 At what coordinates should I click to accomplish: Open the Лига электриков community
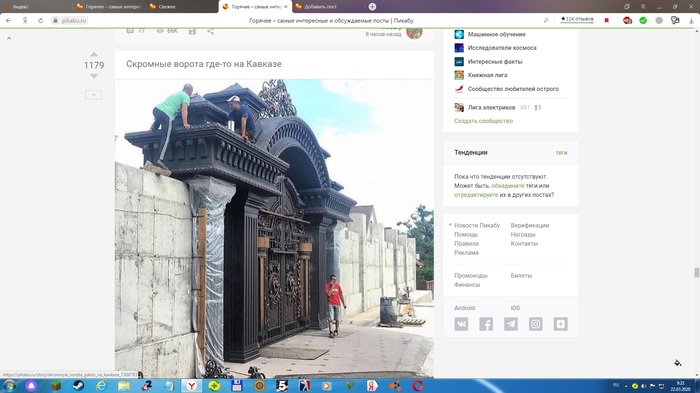(x=491, y=108)
